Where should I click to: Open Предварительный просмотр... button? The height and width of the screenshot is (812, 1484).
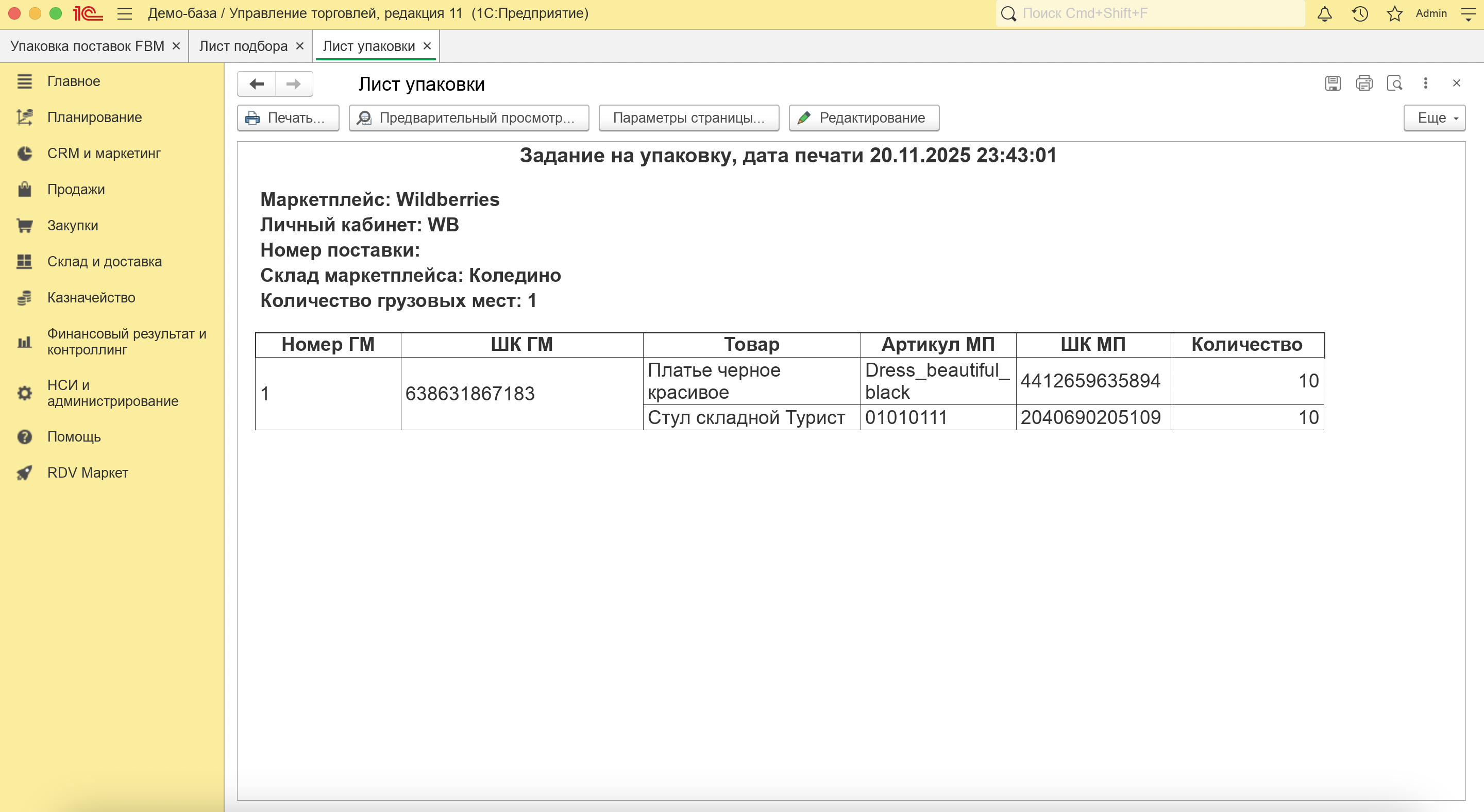(468, 118)
